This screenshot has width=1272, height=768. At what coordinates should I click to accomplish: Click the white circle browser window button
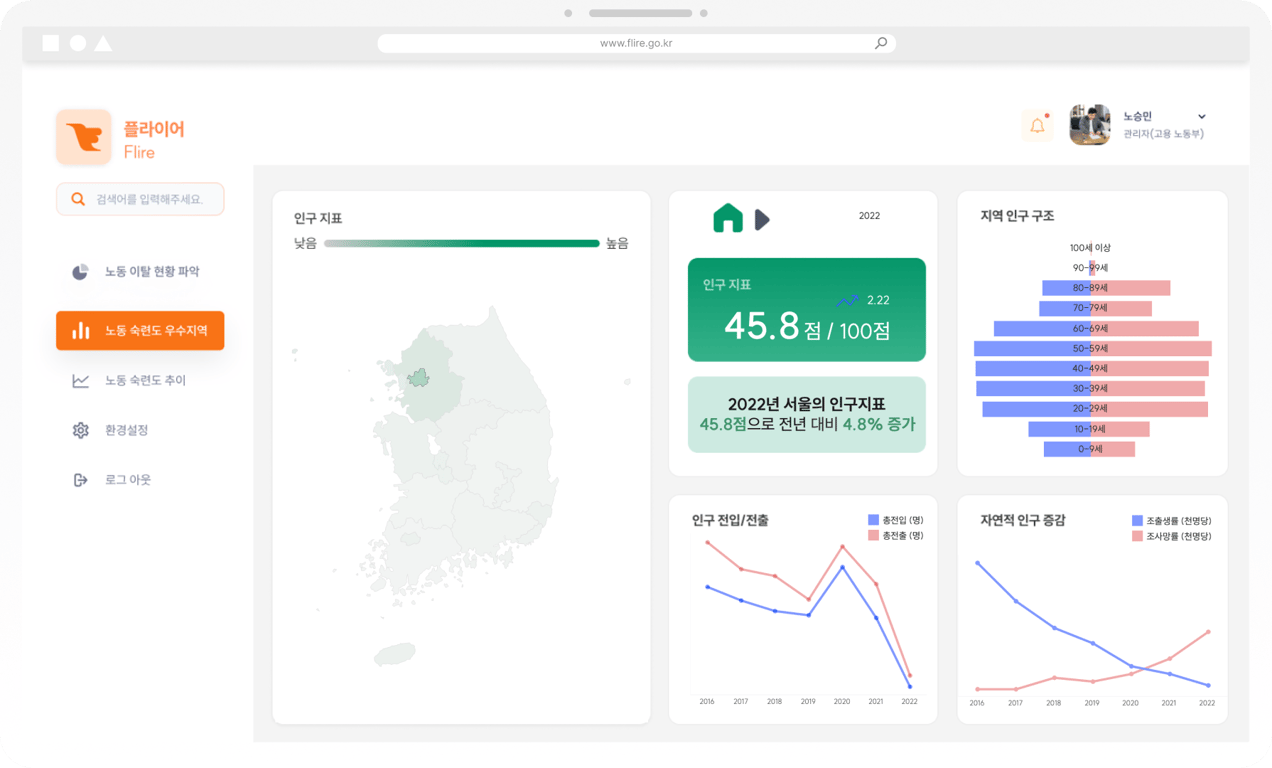tap(78, 43)
